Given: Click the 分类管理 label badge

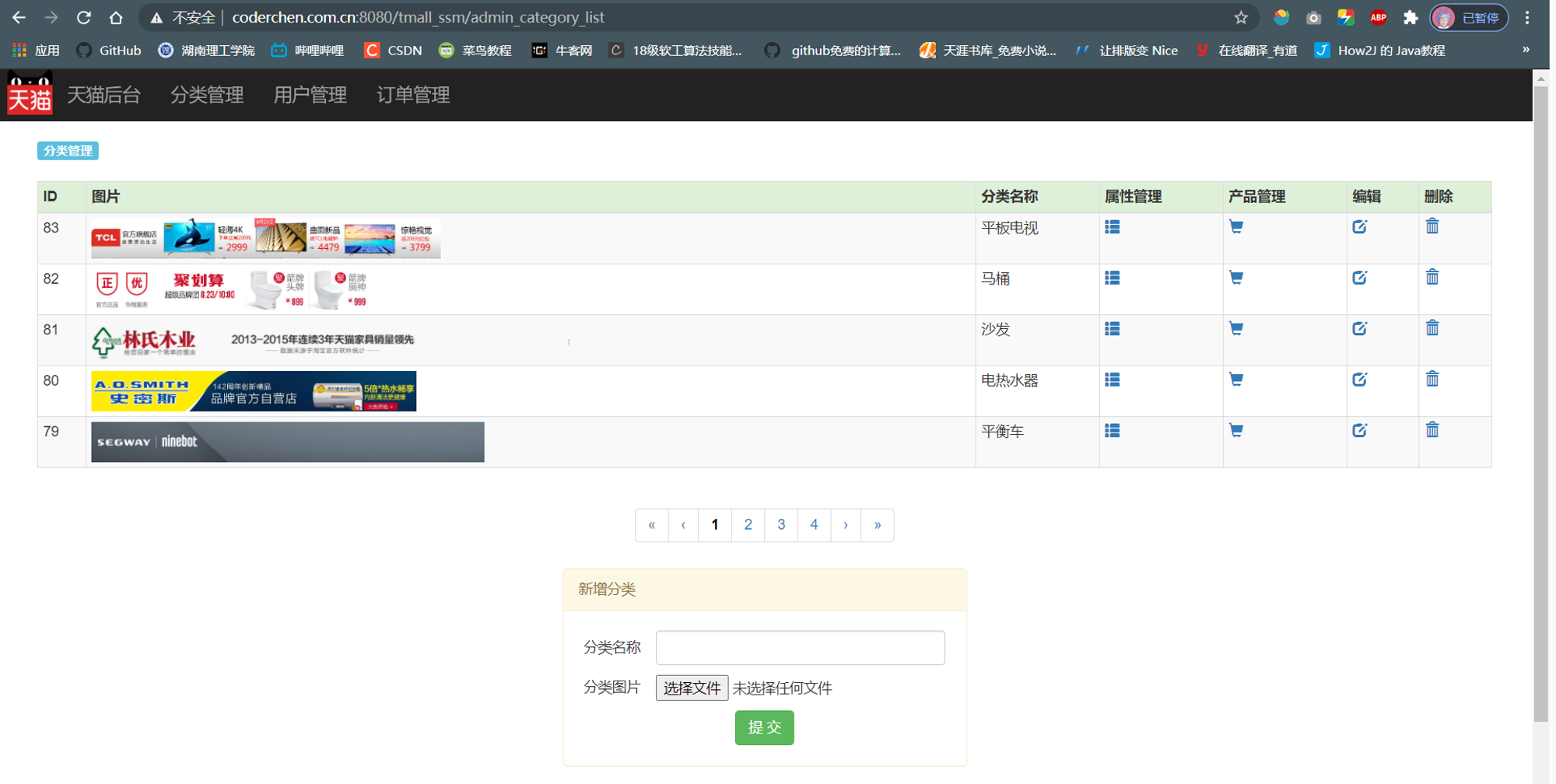Looking at the screenshot, I should 68,151.
